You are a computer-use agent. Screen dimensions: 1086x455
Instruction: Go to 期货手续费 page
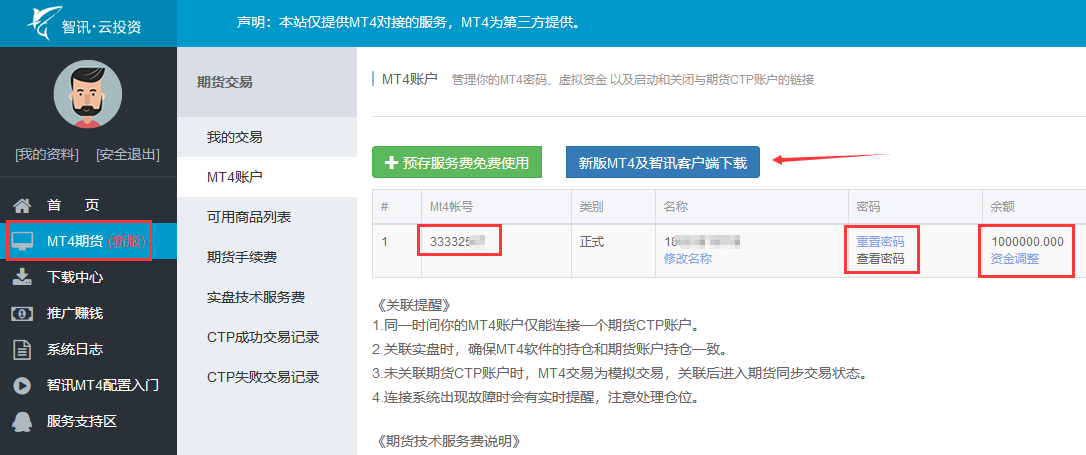pyautogui.click(x=241, y=257)
